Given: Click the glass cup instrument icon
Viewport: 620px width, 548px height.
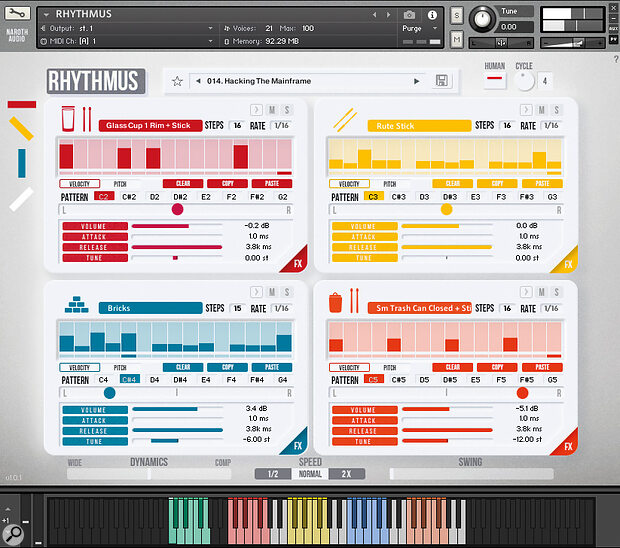Looking at the screenshot, I should click(68, 119).
